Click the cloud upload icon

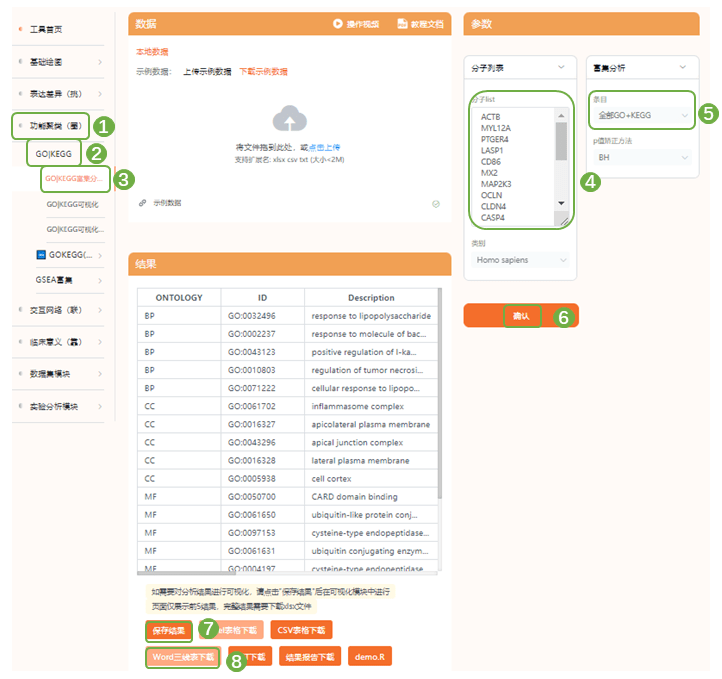coord(290,119)
